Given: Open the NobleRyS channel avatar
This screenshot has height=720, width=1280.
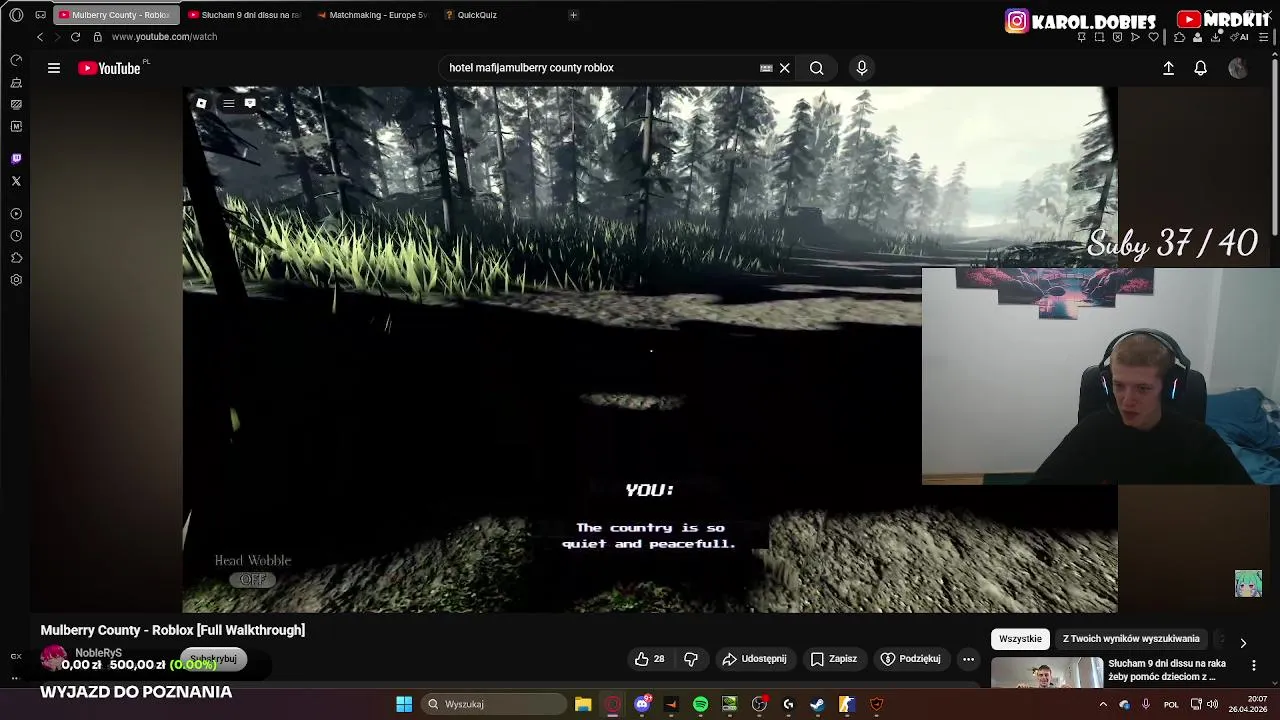Looking at the screenshot, I should (x=53, y=659).
